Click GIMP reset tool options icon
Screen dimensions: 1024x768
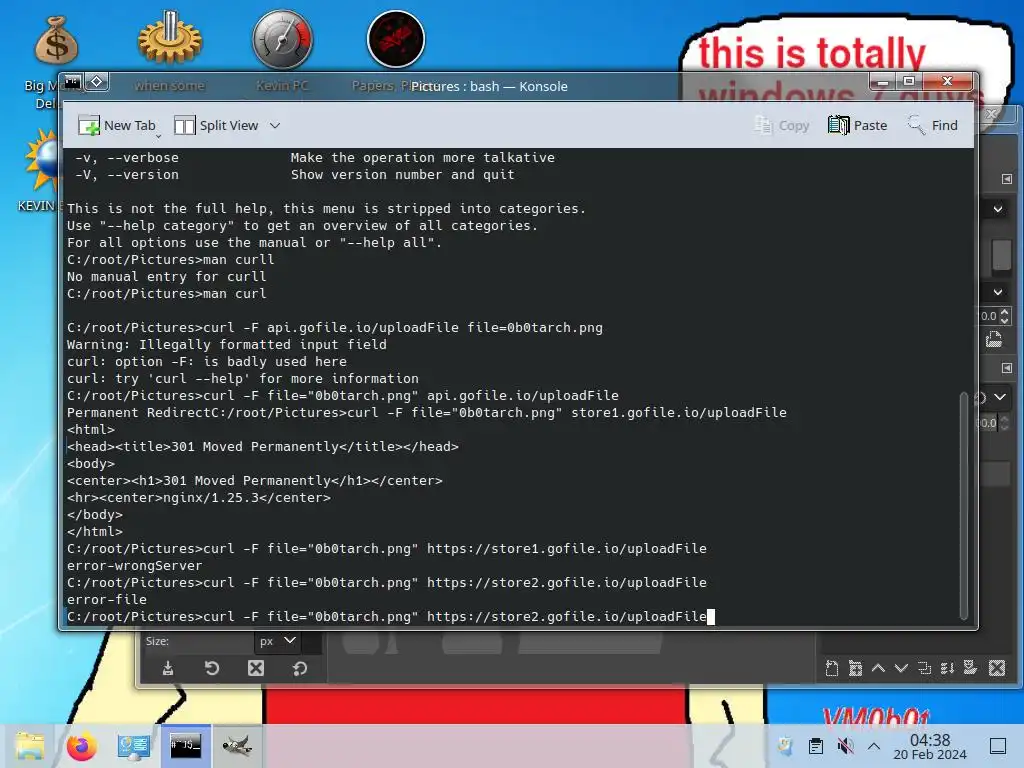[300, 668]
